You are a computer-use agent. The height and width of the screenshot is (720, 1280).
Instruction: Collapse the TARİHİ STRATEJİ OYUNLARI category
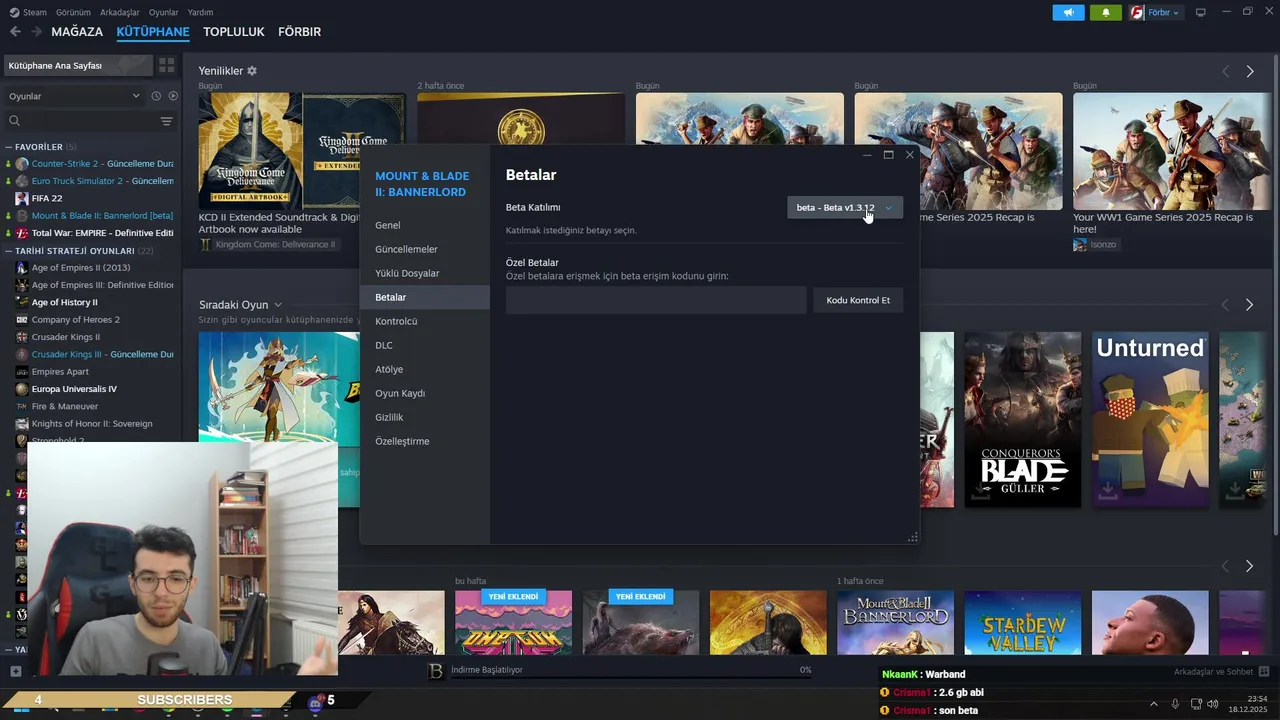click(x=79, y=250)
